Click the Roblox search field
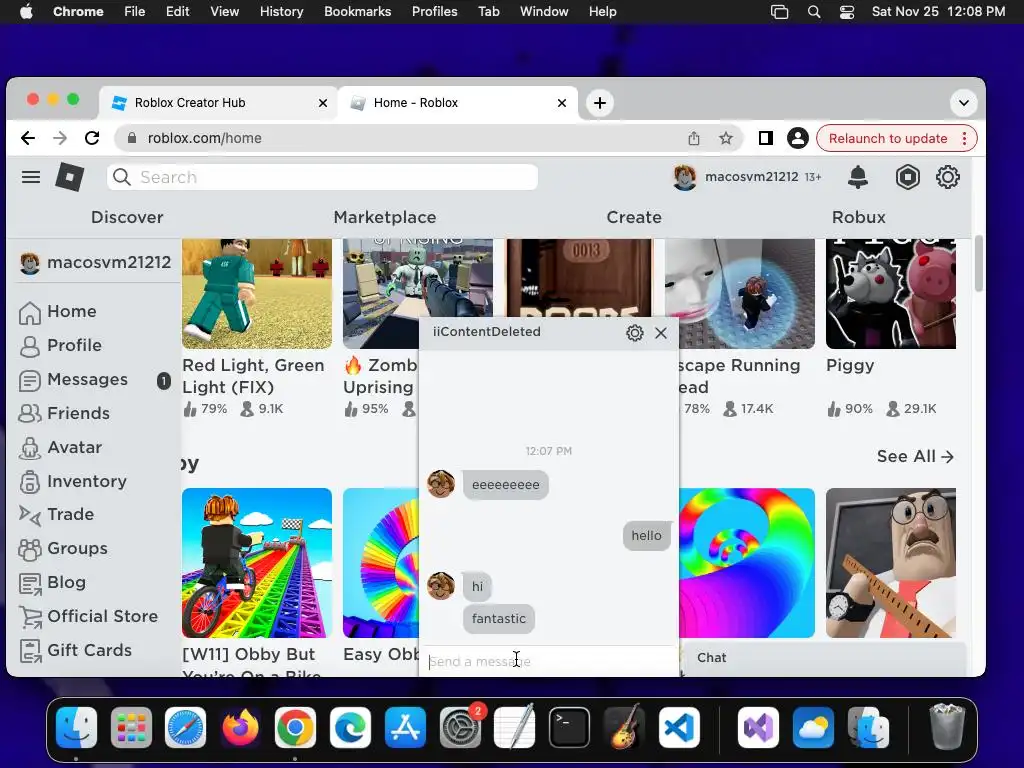1024x768 pixels. (323, 177)
